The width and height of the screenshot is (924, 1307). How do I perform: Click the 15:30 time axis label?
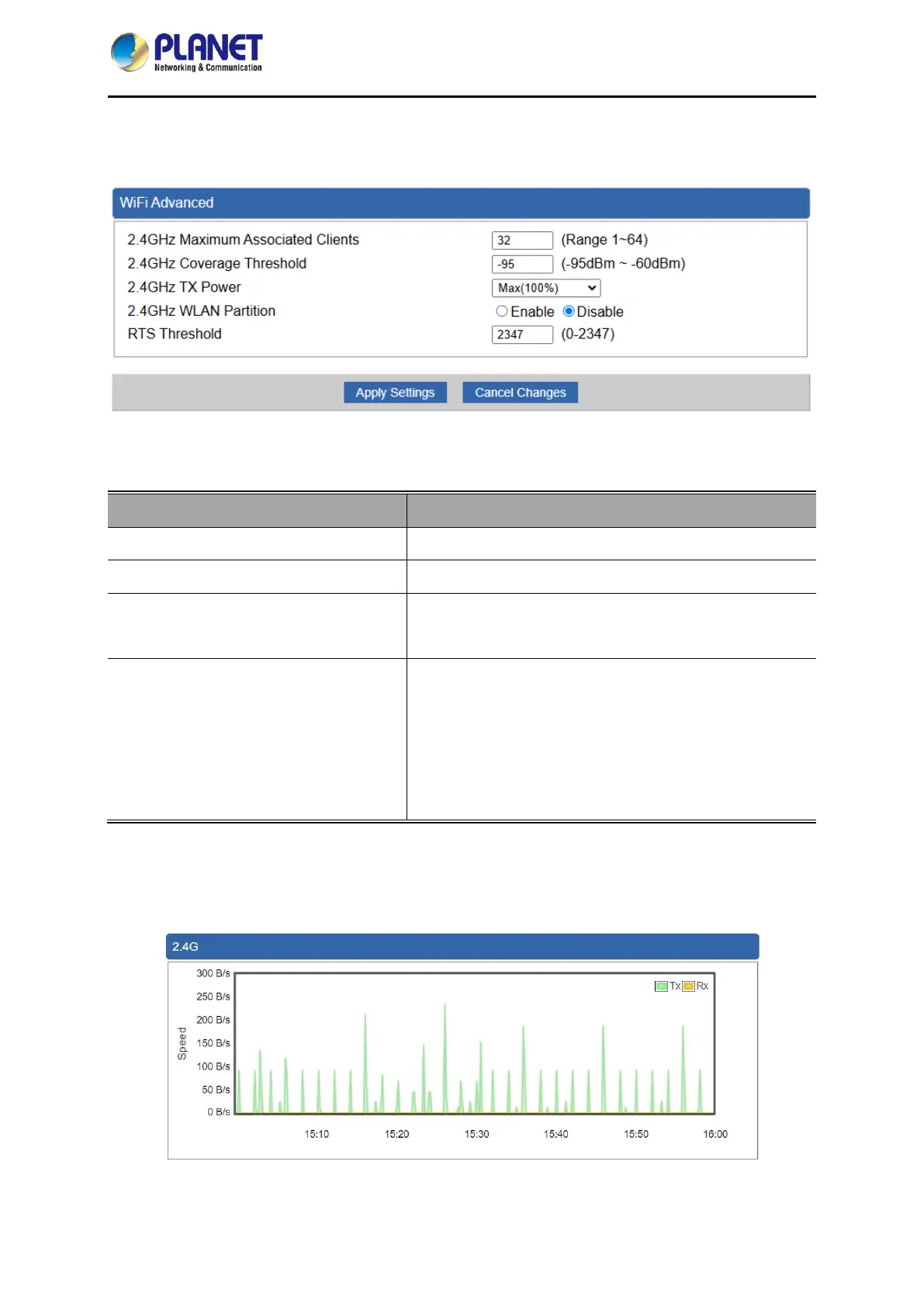click(x=476, y=1134)
